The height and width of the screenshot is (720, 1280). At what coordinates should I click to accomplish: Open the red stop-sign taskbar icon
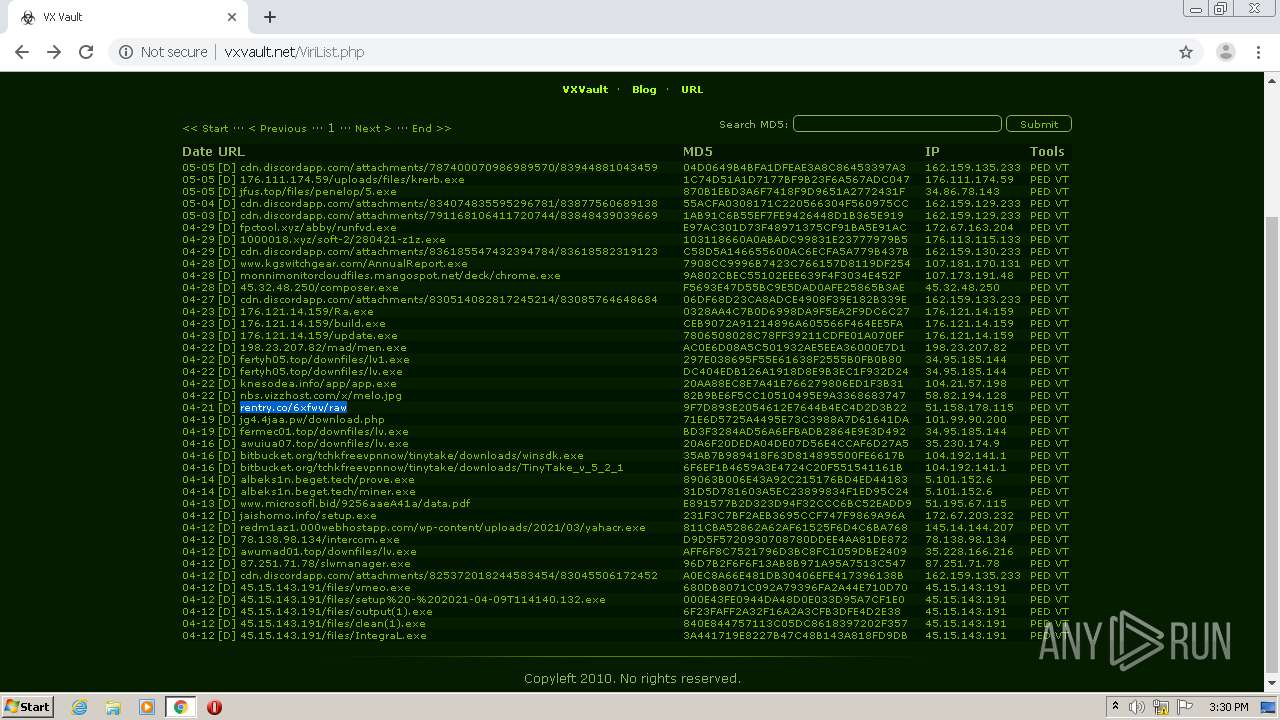(214, 707)
